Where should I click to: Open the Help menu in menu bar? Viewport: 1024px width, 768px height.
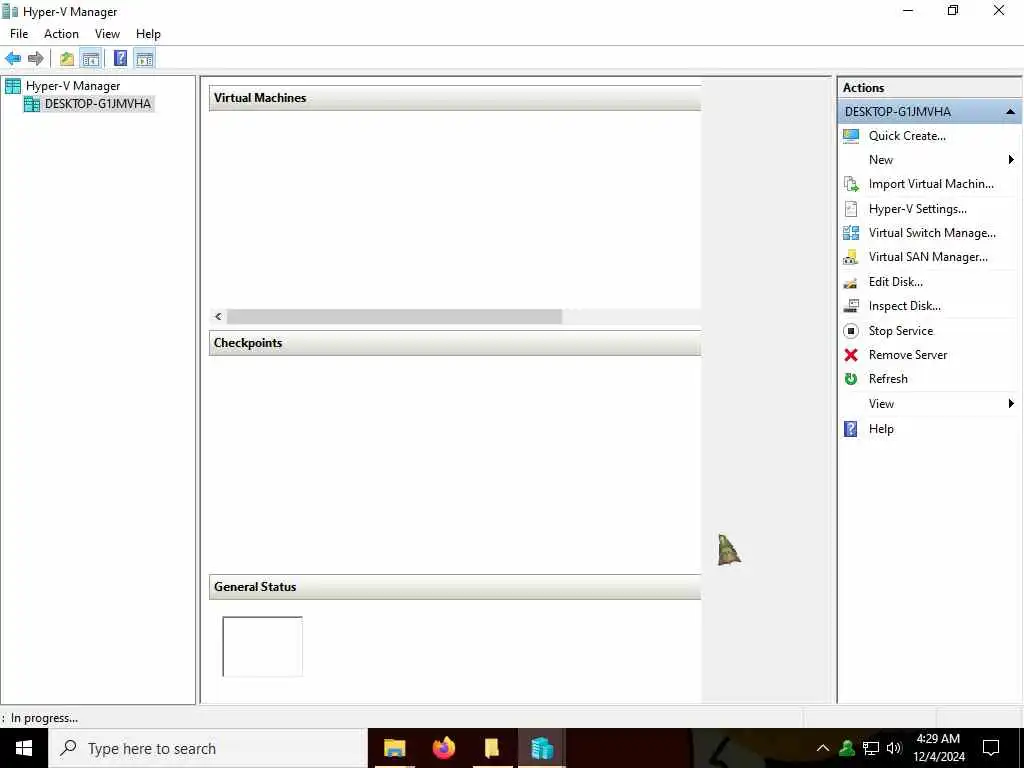point(148,34)
